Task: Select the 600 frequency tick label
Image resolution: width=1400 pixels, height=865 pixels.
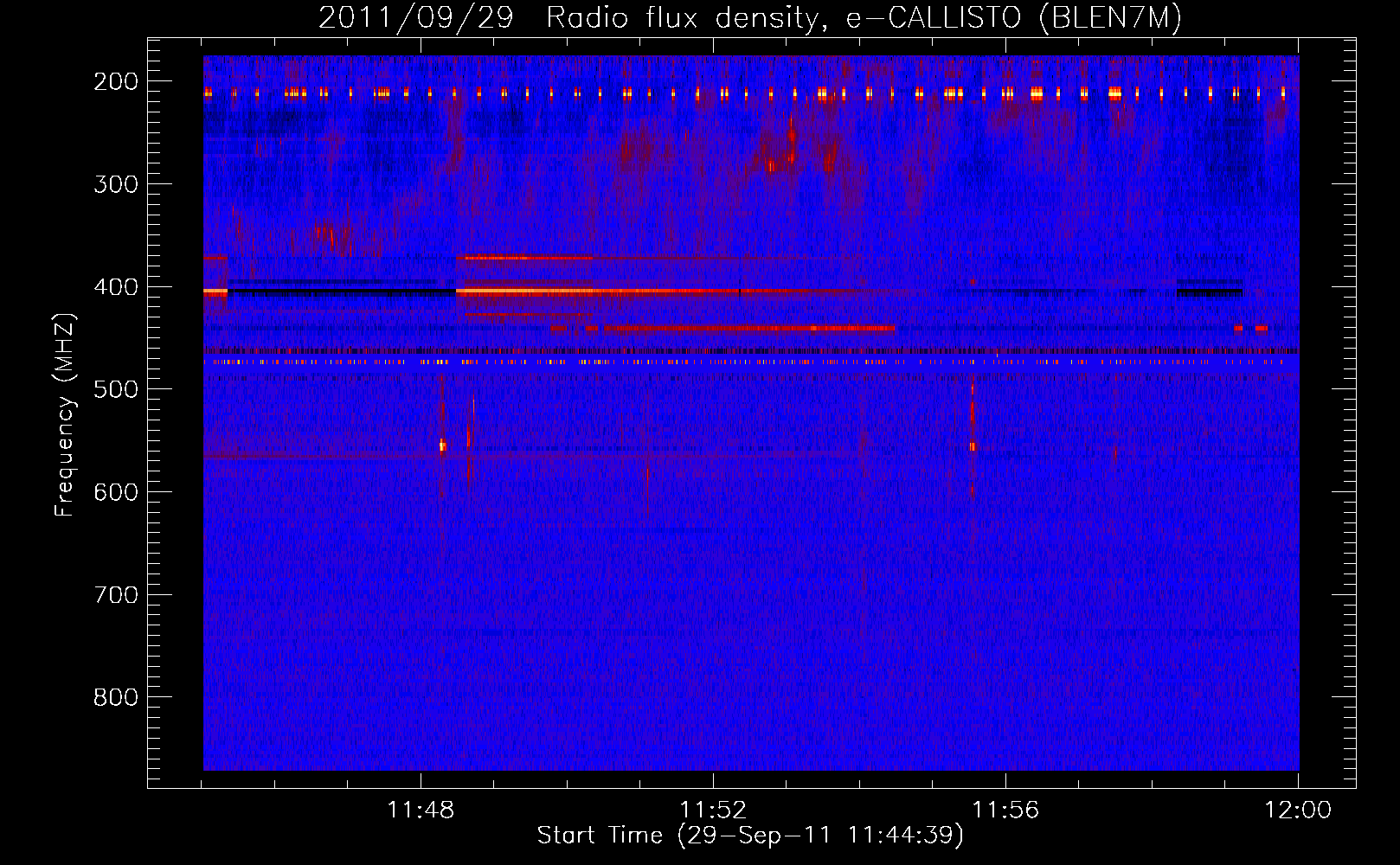Action: pos(116,492)
